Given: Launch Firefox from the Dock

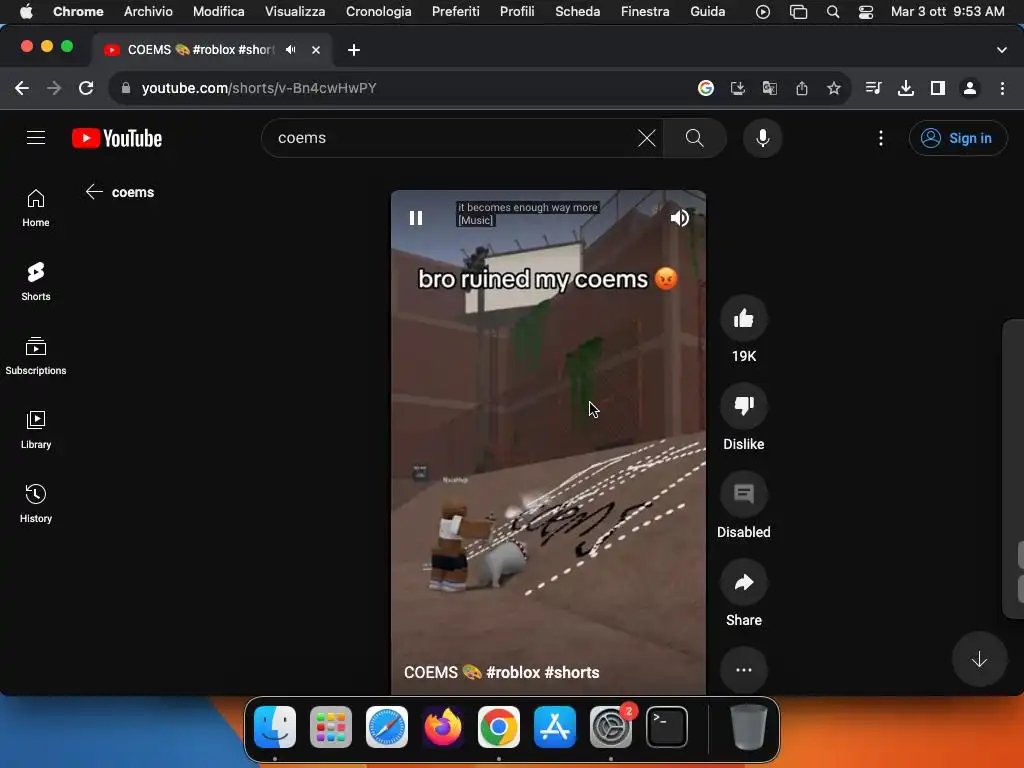Looking at the screenshot, I should click(443, 726).
